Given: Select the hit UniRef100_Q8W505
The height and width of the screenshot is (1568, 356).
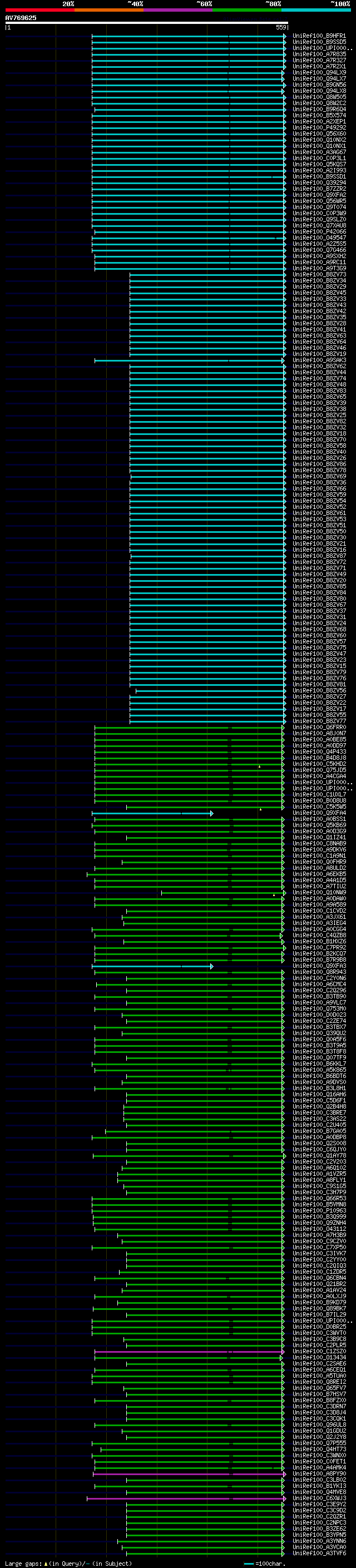Looking at the screenshot, I should [x=319, y=97].
